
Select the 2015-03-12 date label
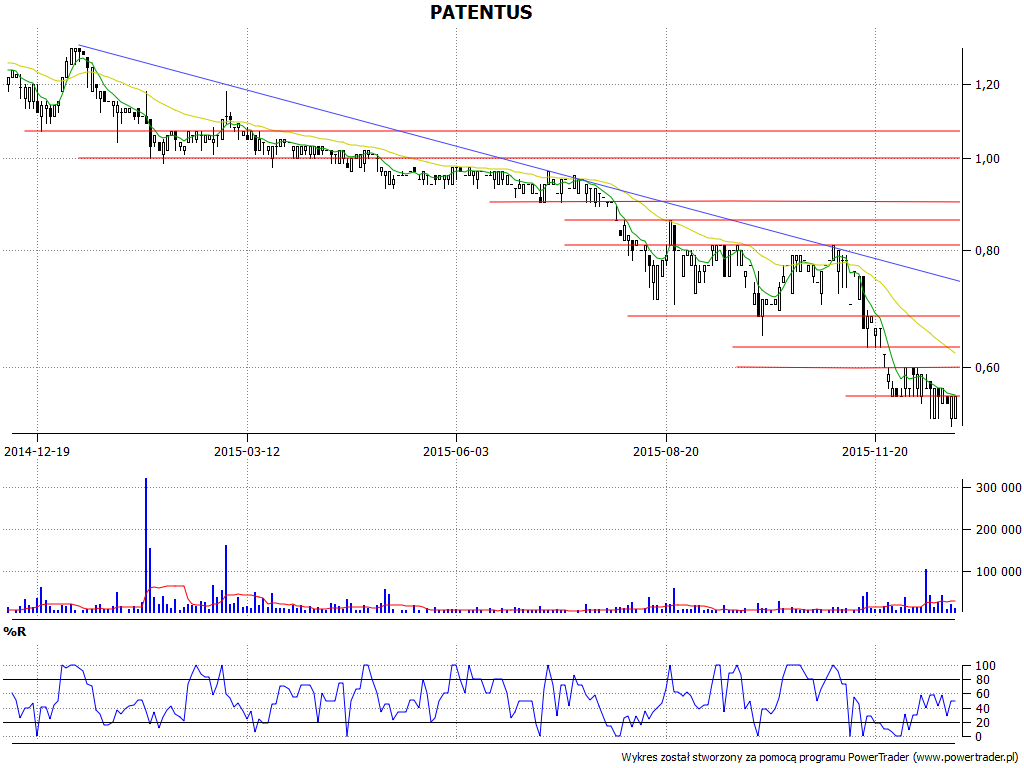(x=247, y=451)
